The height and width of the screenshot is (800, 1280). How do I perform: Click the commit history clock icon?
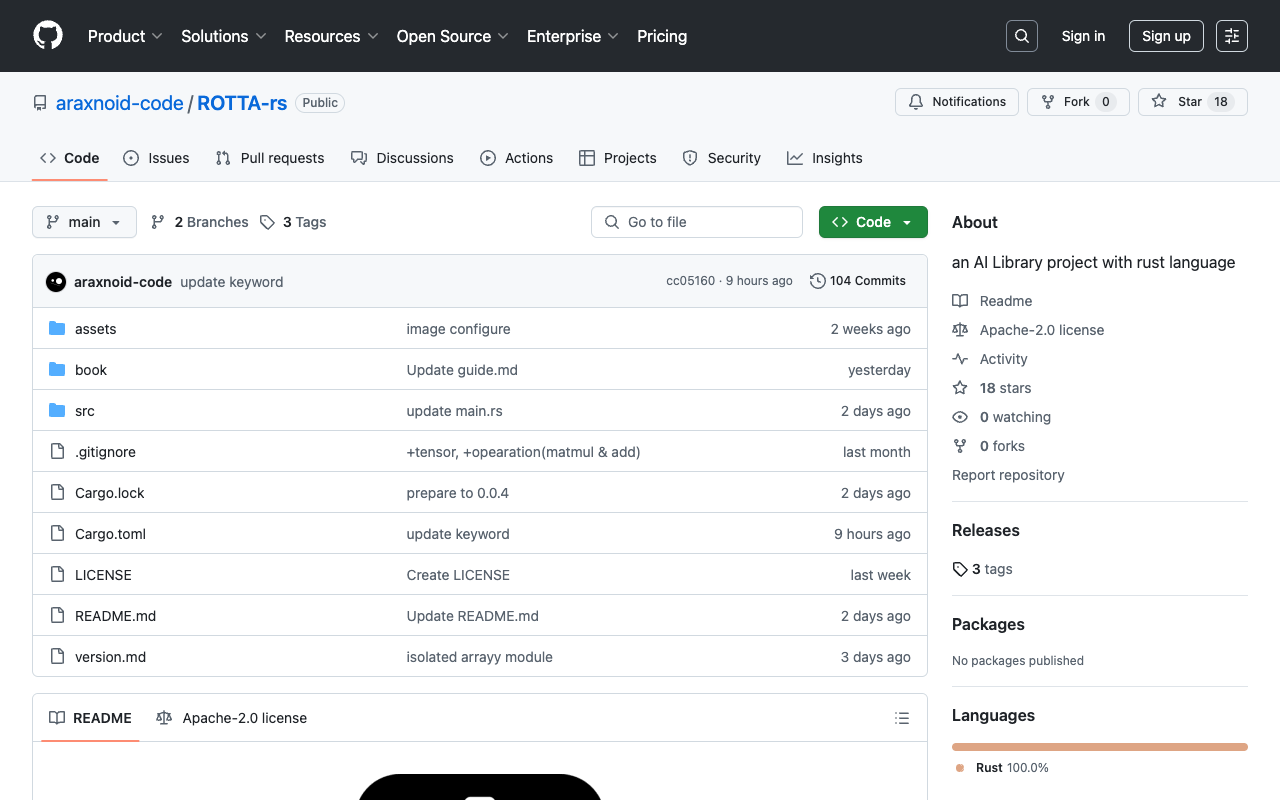click(817, 281)
